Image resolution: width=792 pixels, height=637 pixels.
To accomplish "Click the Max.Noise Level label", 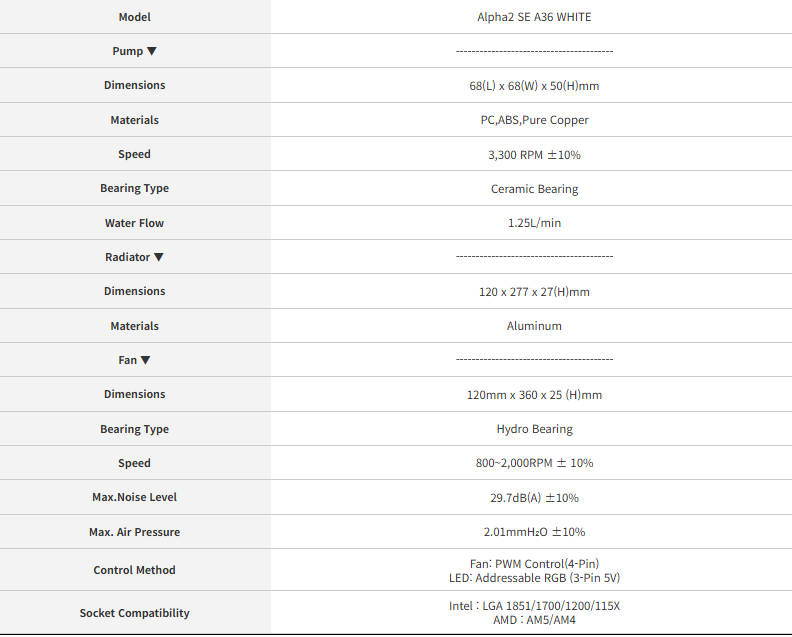I will pos(134,497).
